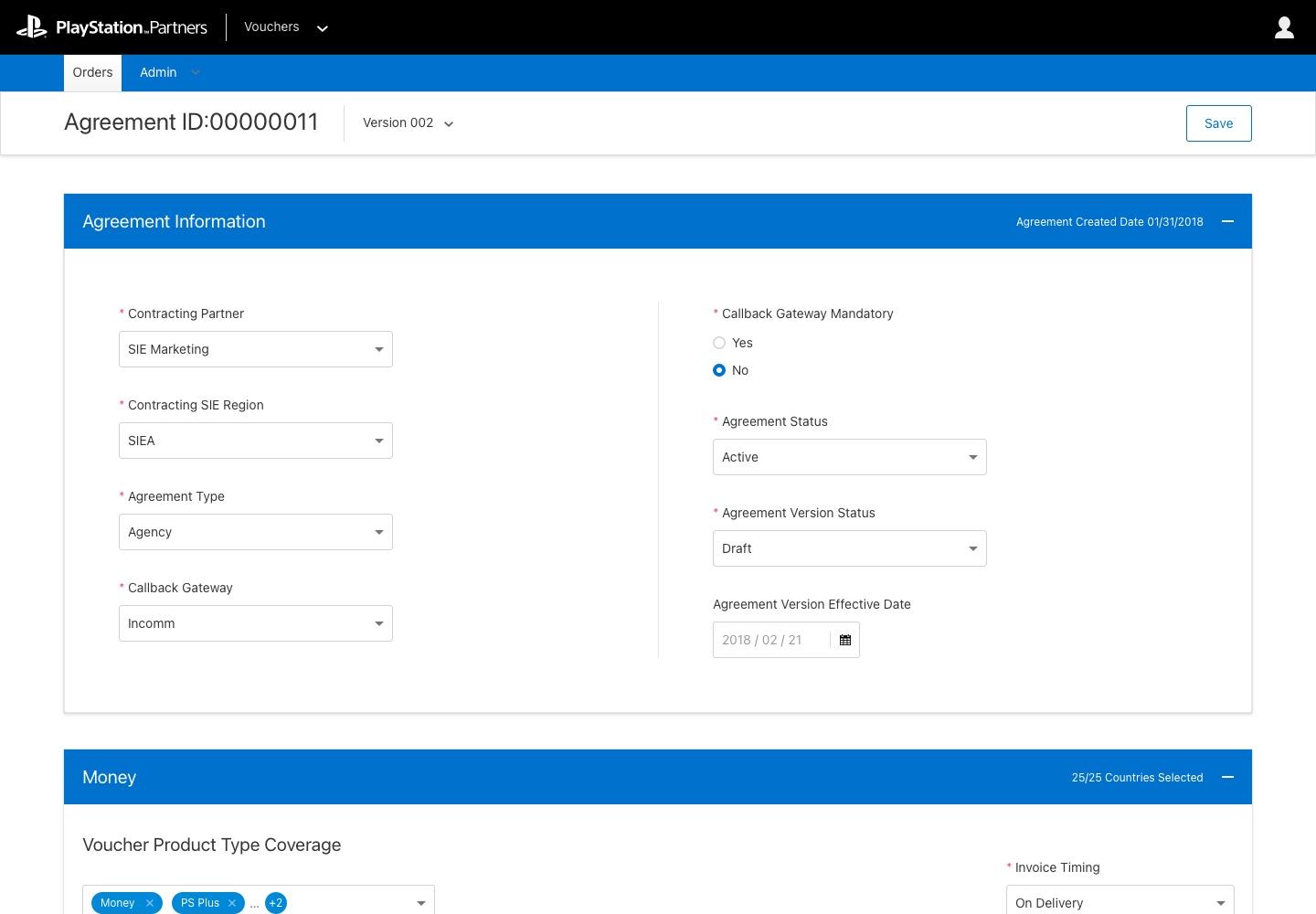Switch to the Orders tab
The height and width of the screenshot is (914, 1316).
92,73
